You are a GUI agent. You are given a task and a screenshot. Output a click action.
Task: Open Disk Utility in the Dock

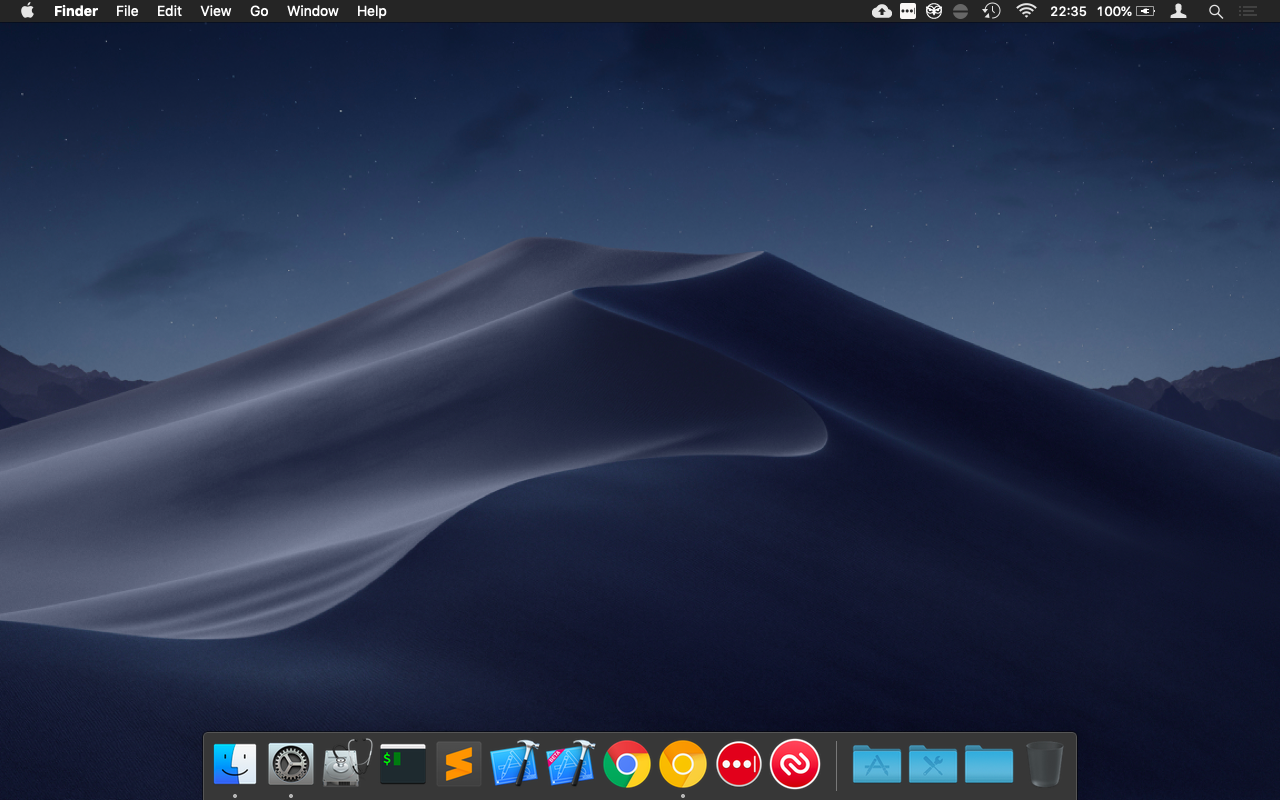[347, 765]
